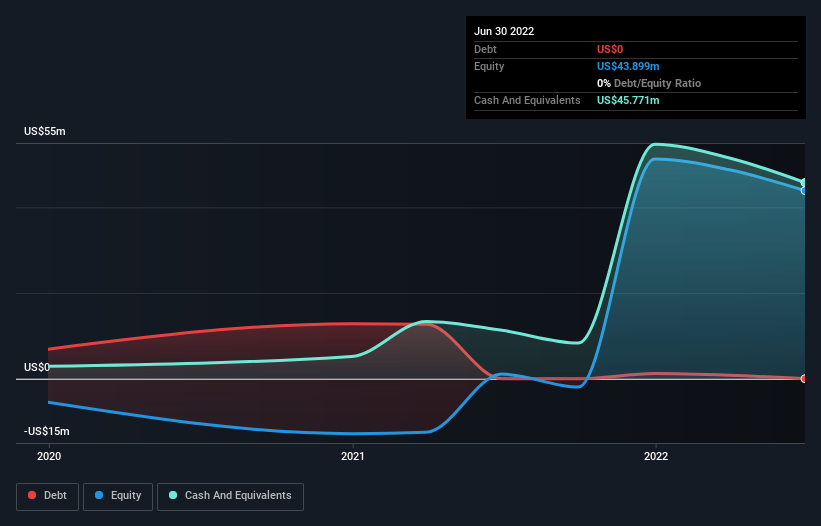Click the US$0 y-axis label

click(x=37, y=367)
